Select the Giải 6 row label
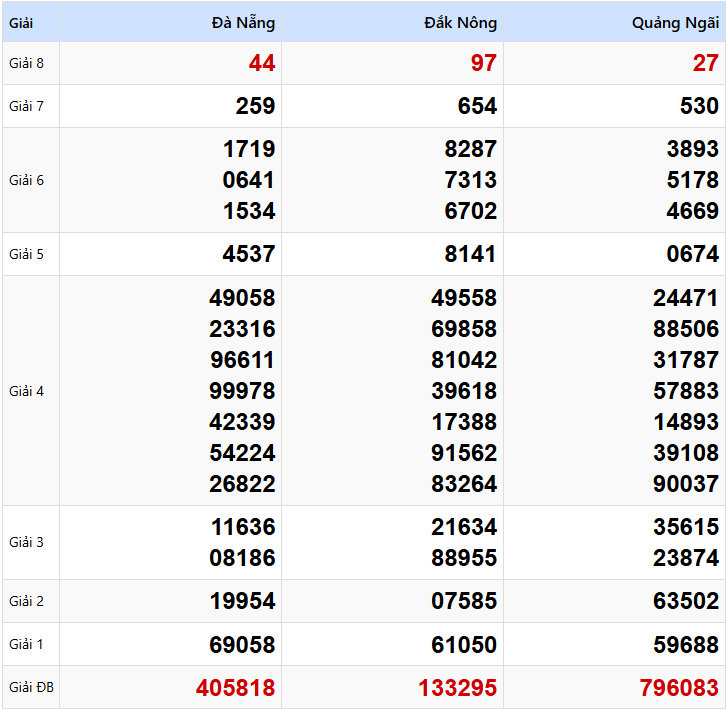This screenshot has width=727, height=711. (x=26, y=180)
